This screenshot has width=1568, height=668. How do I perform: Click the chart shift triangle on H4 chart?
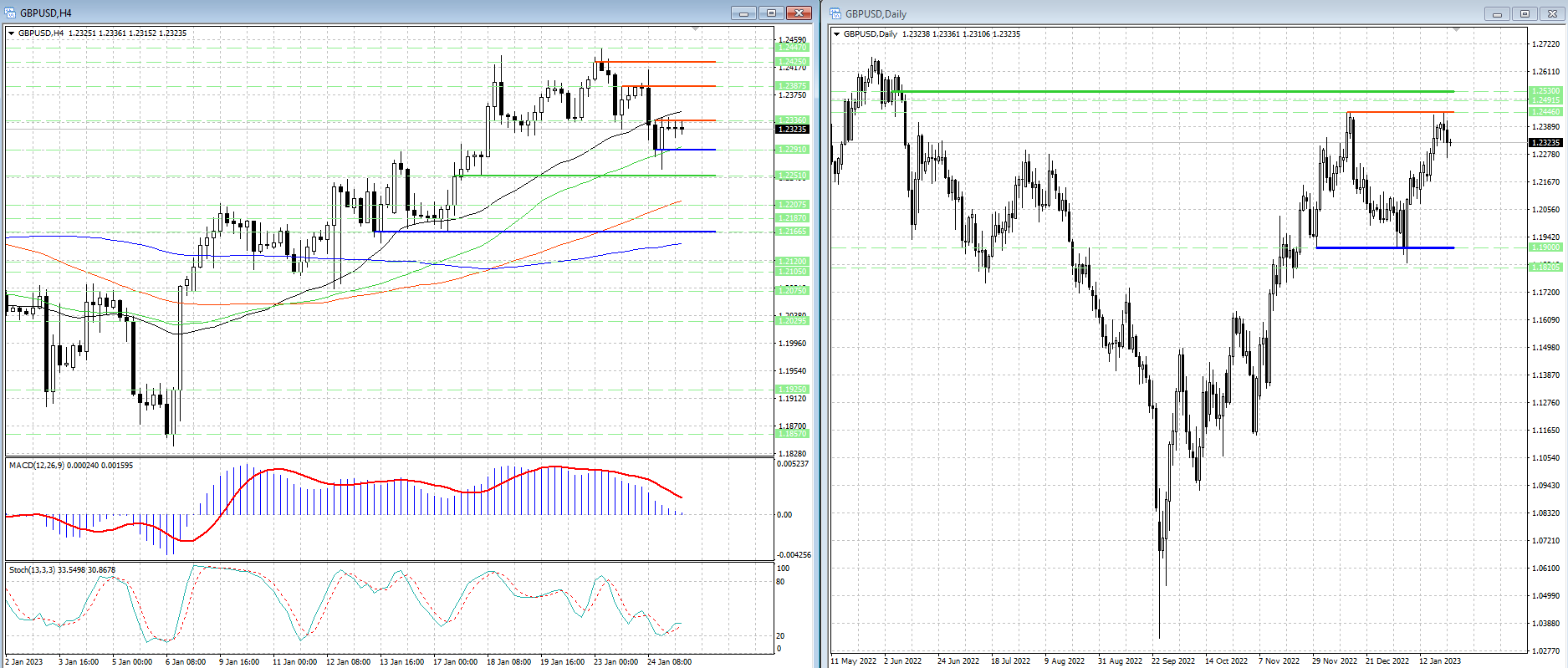click(x=696, y=29)
